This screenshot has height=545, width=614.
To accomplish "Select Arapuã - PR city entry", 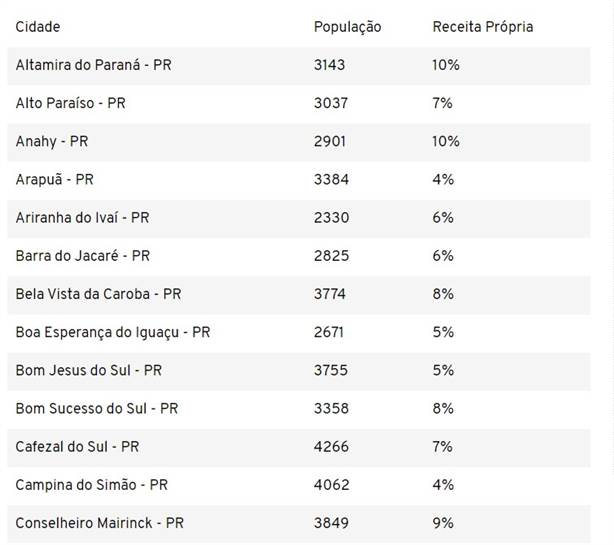I will click(54, 180).
